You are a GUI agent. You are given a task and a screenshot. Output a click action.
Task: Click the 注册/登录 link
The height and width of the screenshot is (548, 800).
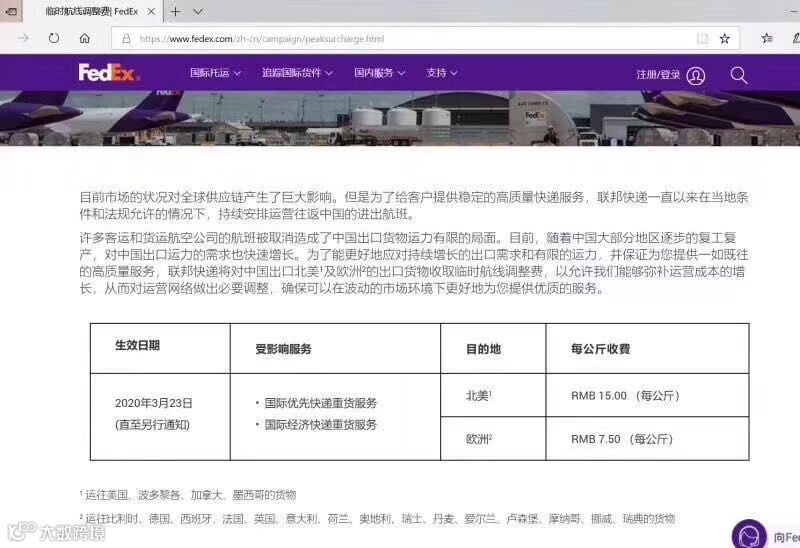tap(658, 75)
